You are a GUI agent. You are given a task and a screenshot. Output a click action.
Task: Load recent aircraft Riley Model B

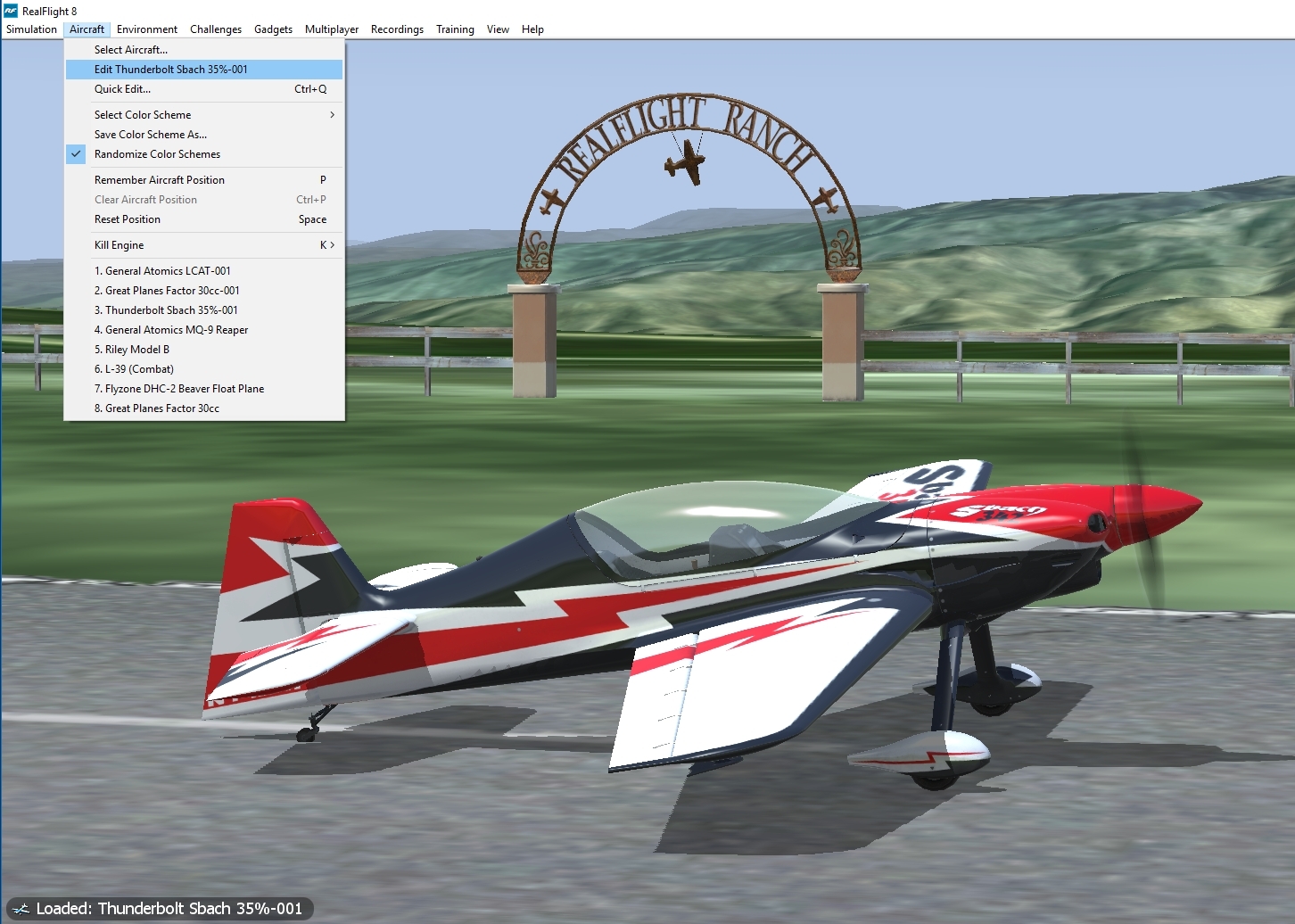pos(204,350)
